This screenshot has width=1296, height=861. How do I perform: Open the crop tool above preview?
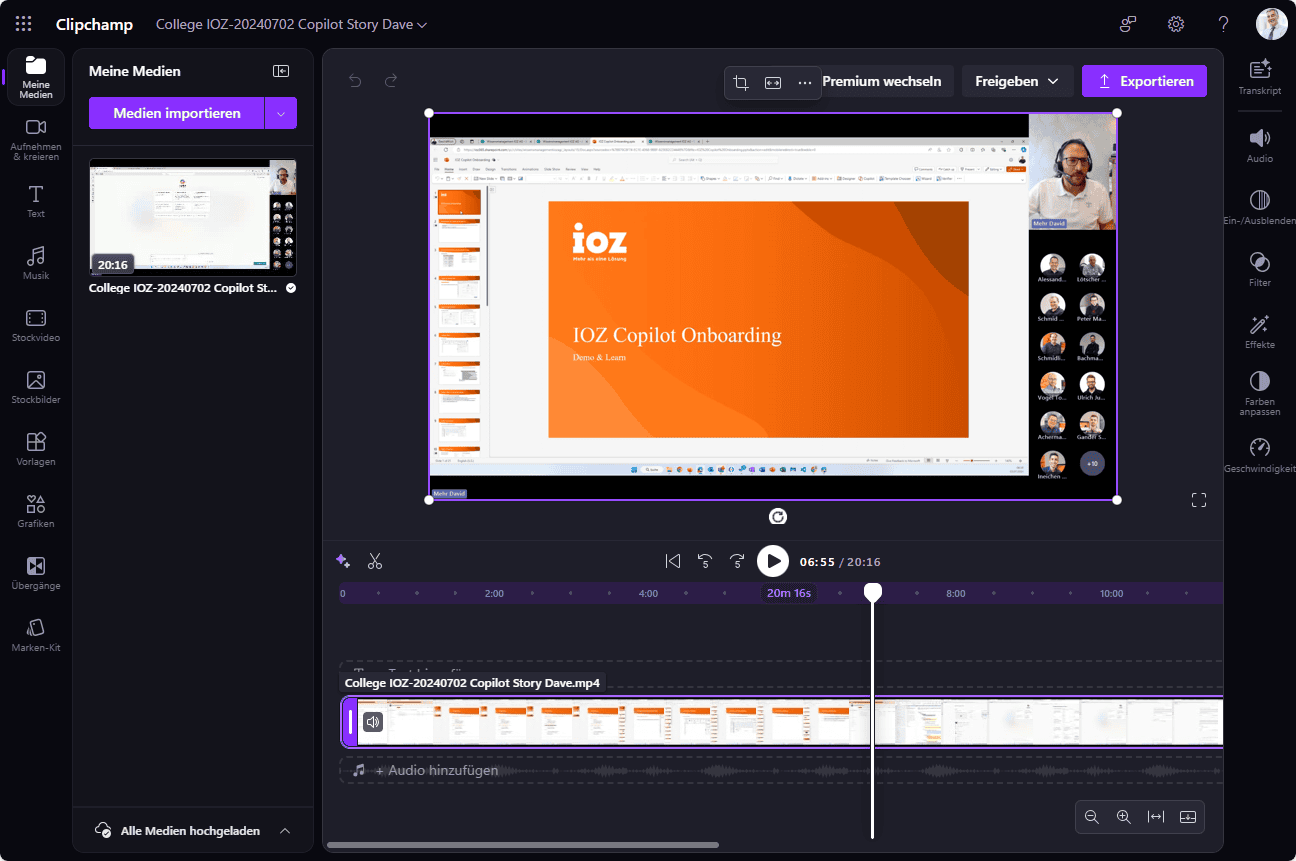coord(741,82)
